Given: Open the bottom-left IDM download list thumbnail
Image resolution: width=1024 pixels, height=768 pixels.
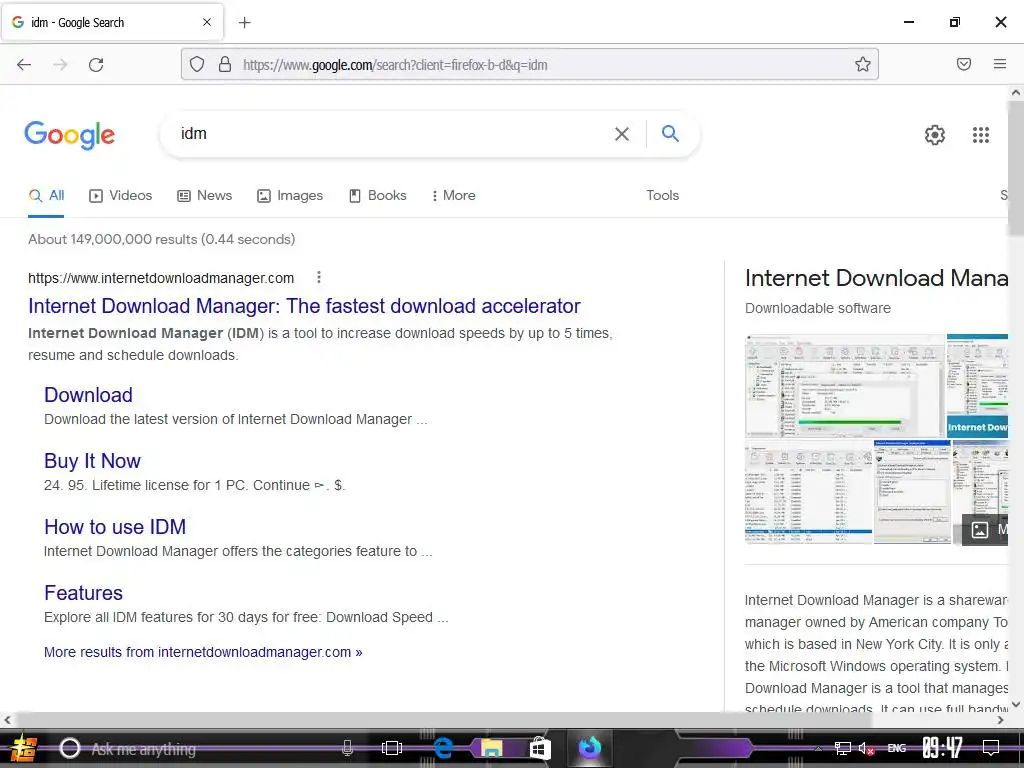Looking at the screenshot, I should pyautogui.click(x=808, y=492).
